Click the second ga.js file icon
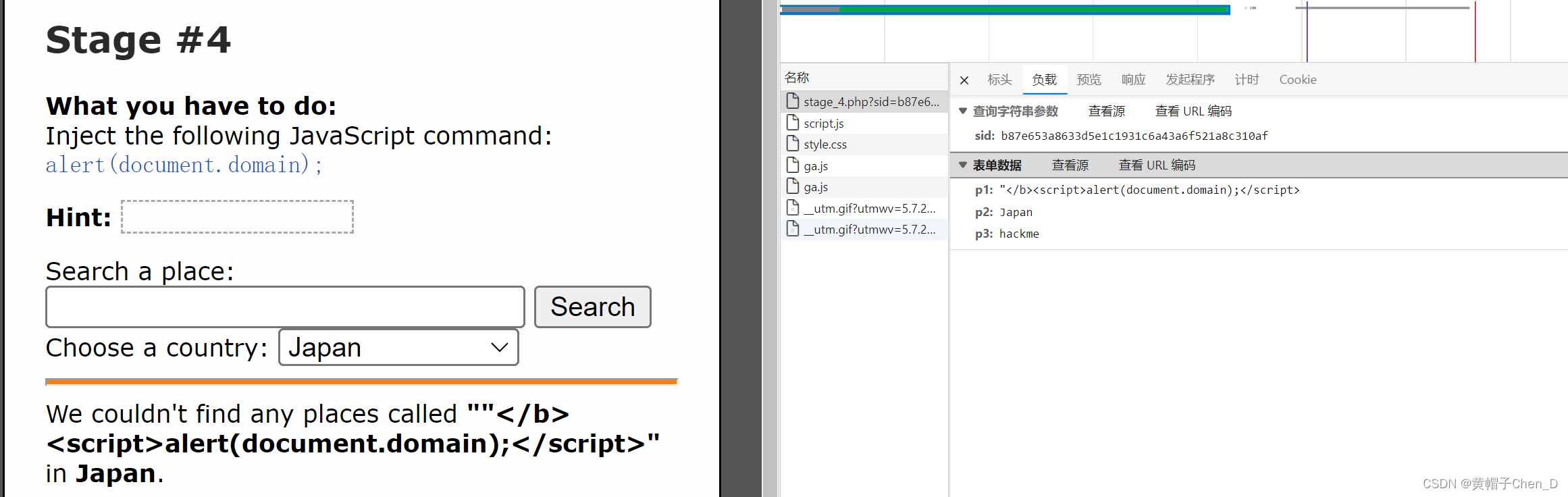The image size is (1568, 497). pyautogui.click(x=793, y=186)
